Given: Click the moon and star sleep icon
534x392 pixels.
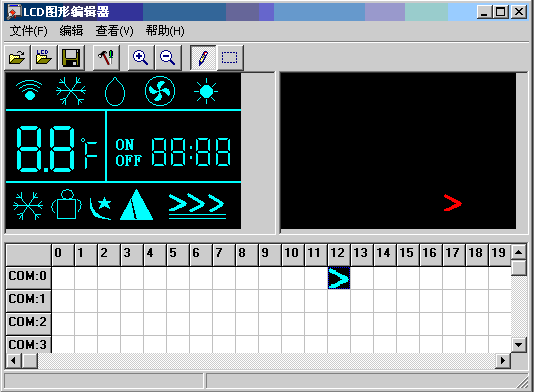Looking at the screenshot, I should click(101, 208).
